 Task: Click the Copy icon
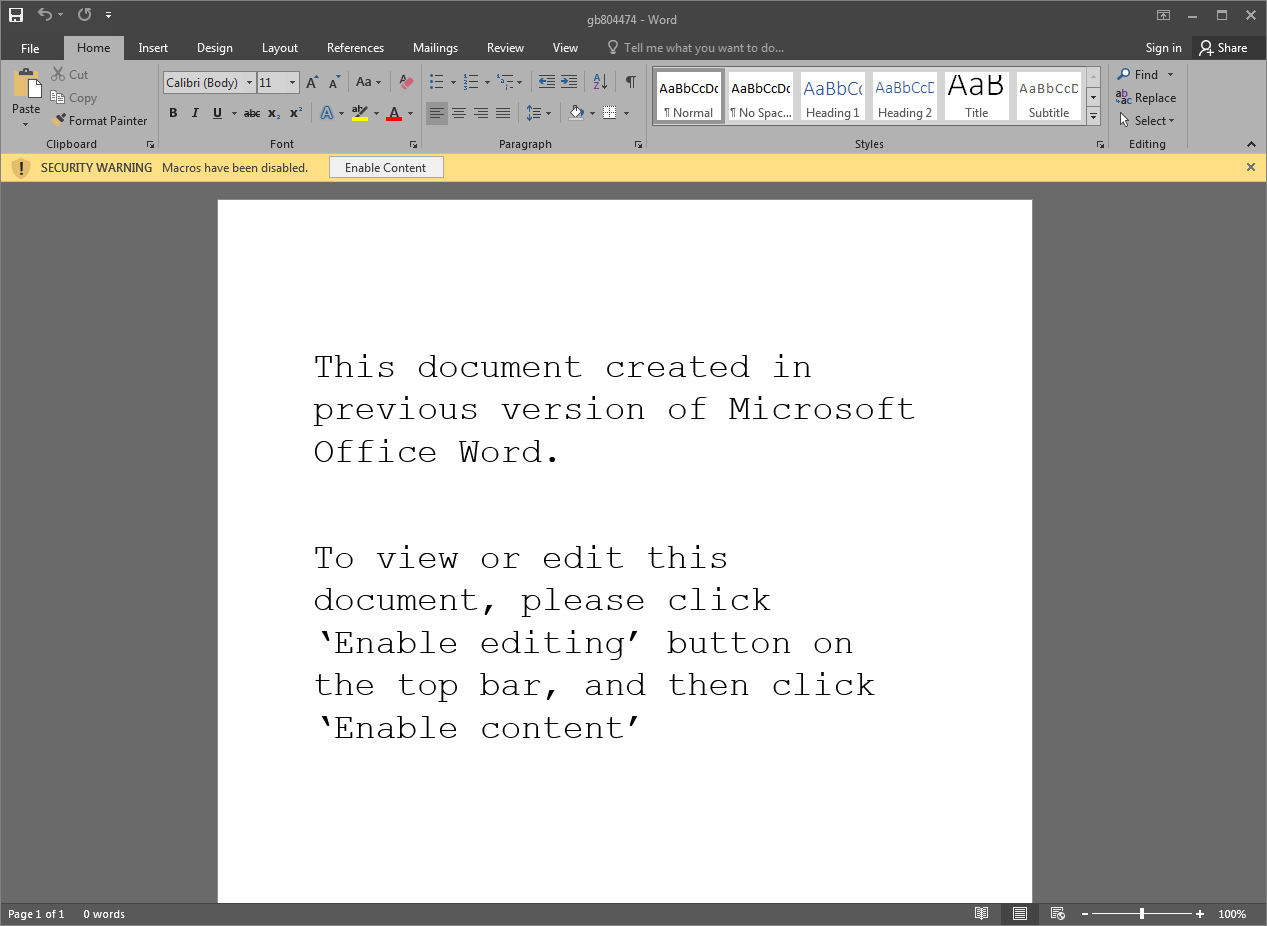(x=58, y=98)
